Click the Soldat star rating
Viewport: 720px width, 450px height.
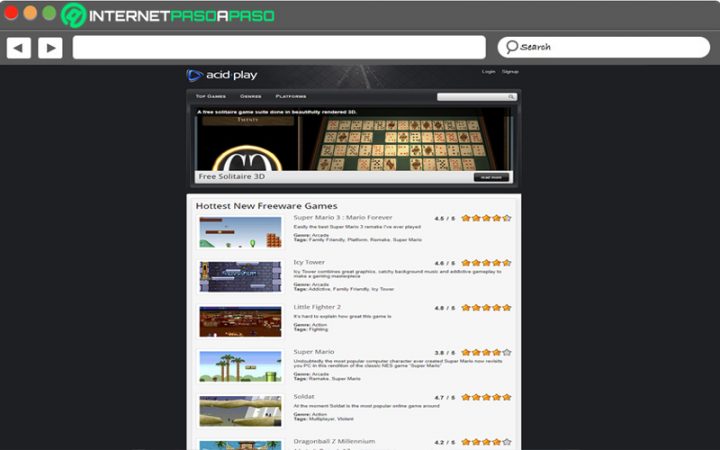(x=486, y=397)
